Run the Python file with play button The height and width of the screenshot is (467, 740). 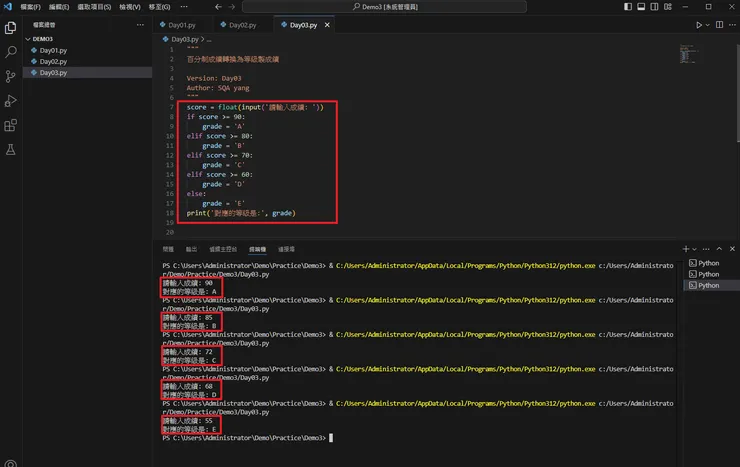tap(698, 25)
